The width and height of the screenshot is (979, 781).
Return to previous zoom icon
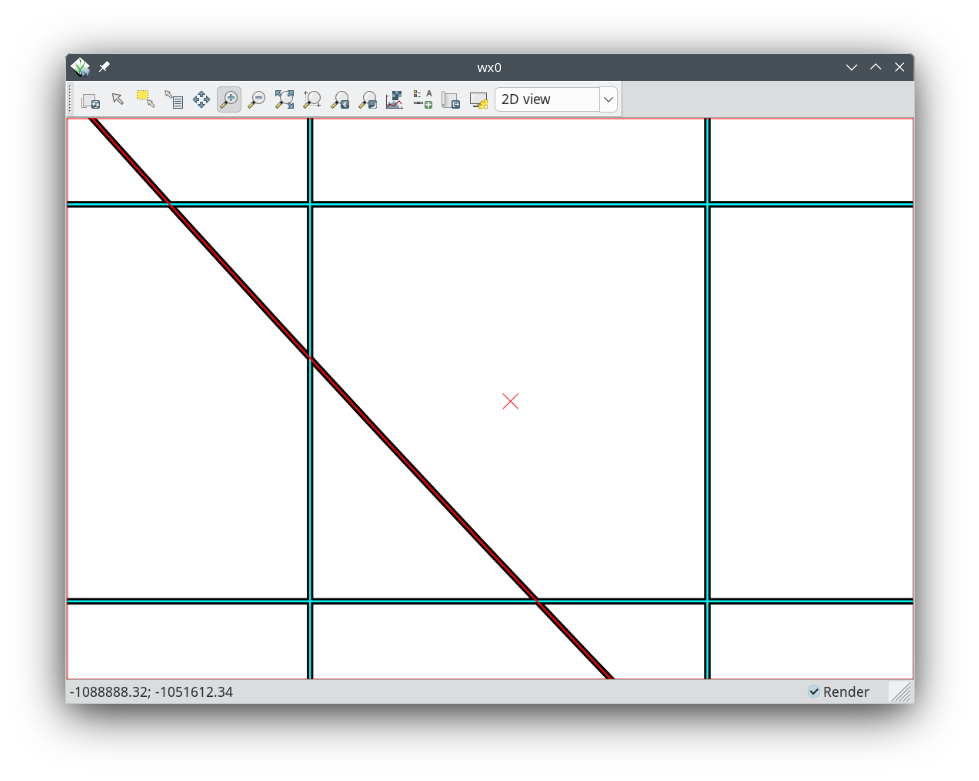(340, 100)
